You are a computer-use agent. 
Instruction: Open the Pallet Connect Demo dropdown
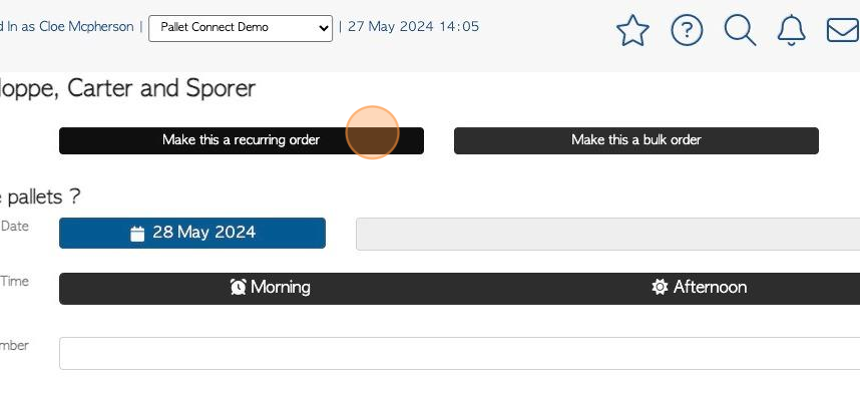pyautogui.click(x=240, y=28)
